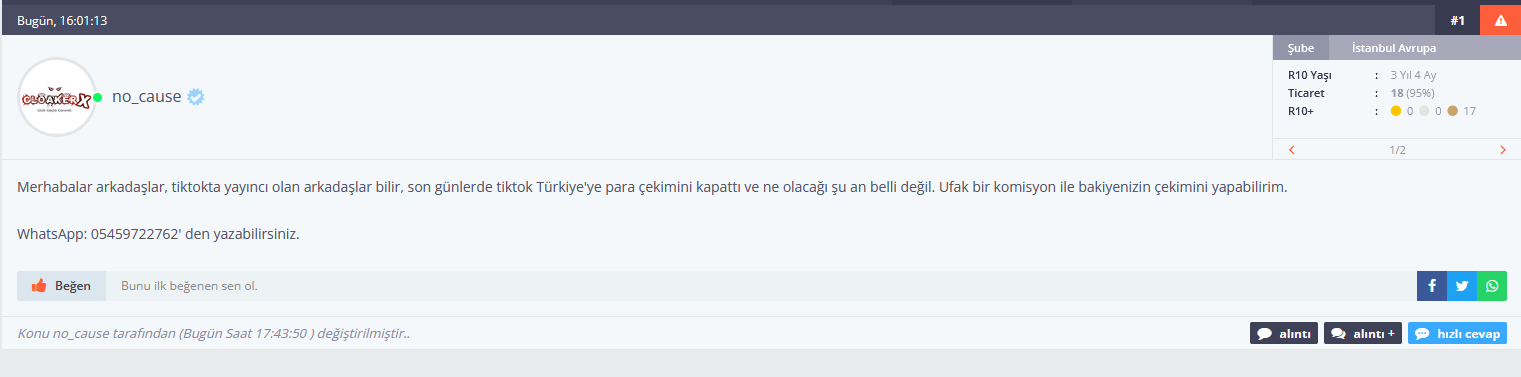Click the edit note 'Konu no_cause tarafından' line
This screenshot has height=377, width=1521.
point(213,334)
